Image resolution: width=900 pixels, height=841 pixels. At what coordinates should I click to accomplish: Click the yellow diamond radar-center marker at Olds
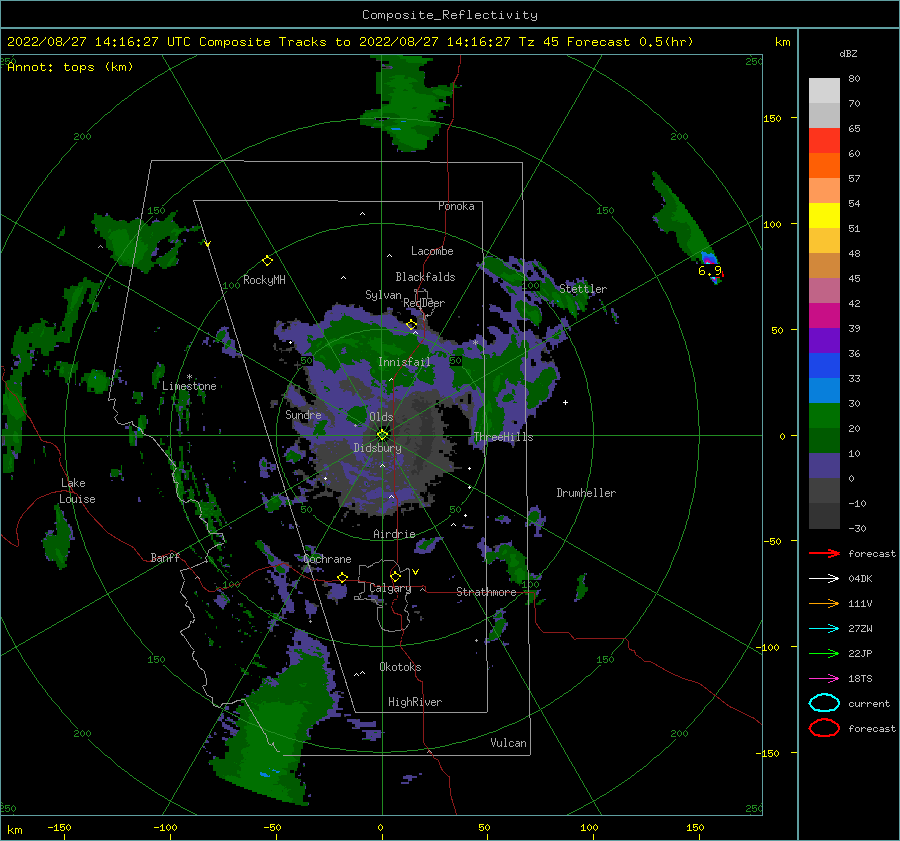pyautogui.click(x=382, y=435)
